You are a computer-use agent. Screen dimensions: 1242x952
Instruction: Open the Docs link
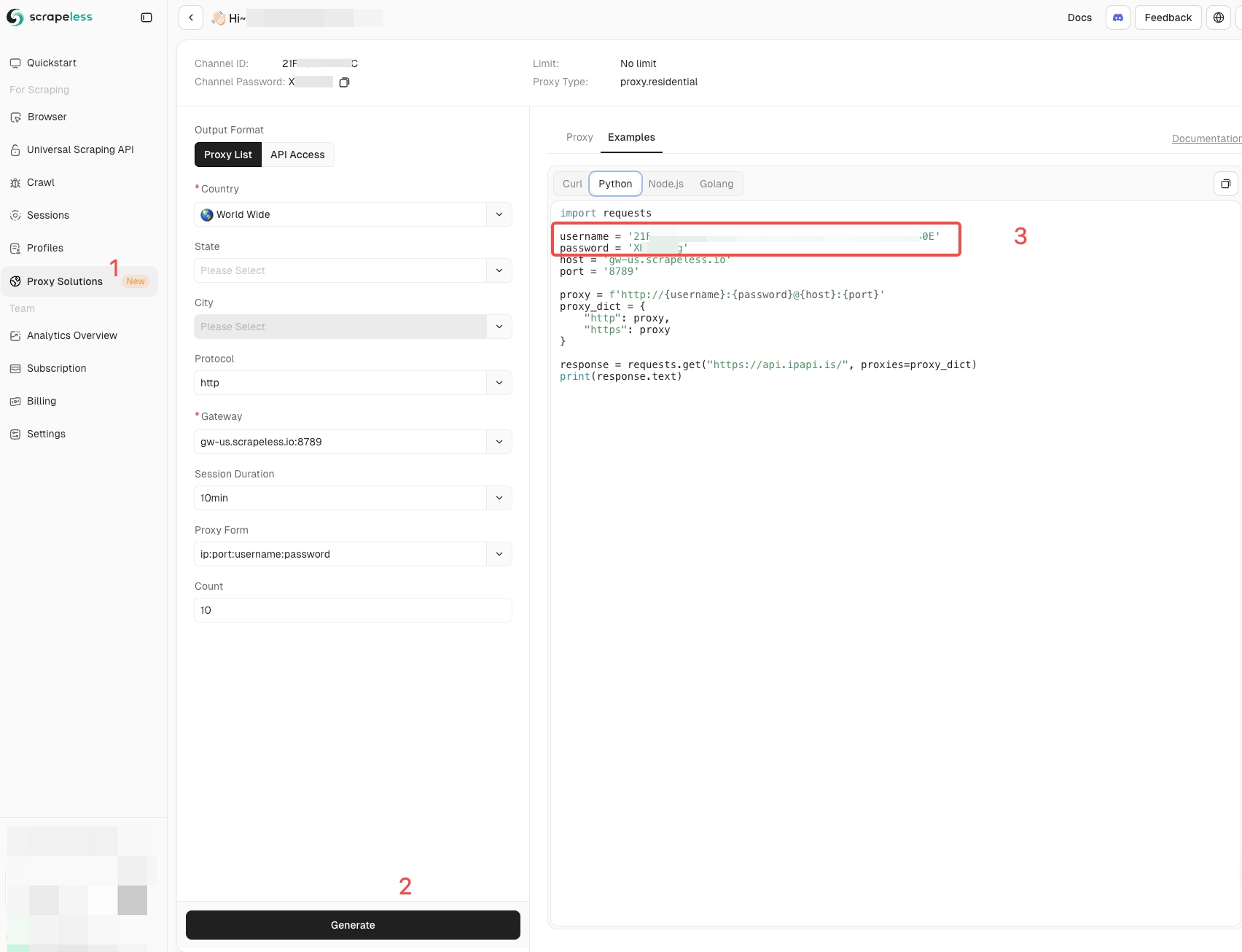pos(1079,17)
